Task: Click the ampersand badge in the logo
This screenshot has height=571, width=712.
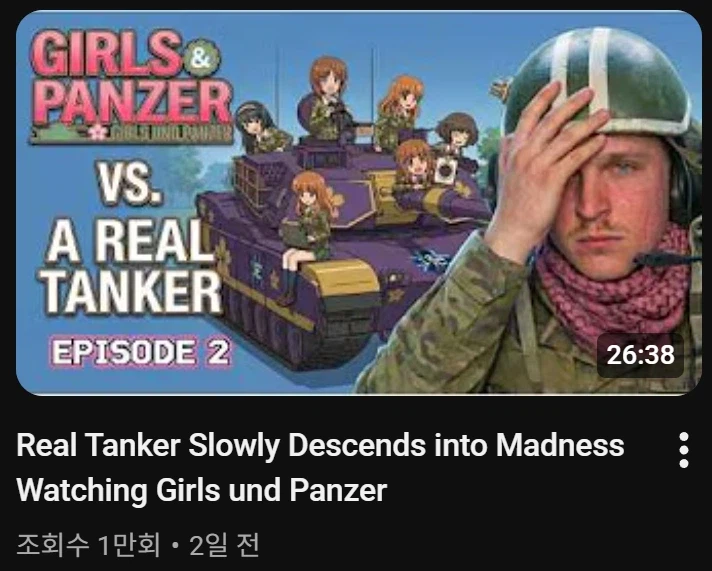Action: tap(202, 58)
